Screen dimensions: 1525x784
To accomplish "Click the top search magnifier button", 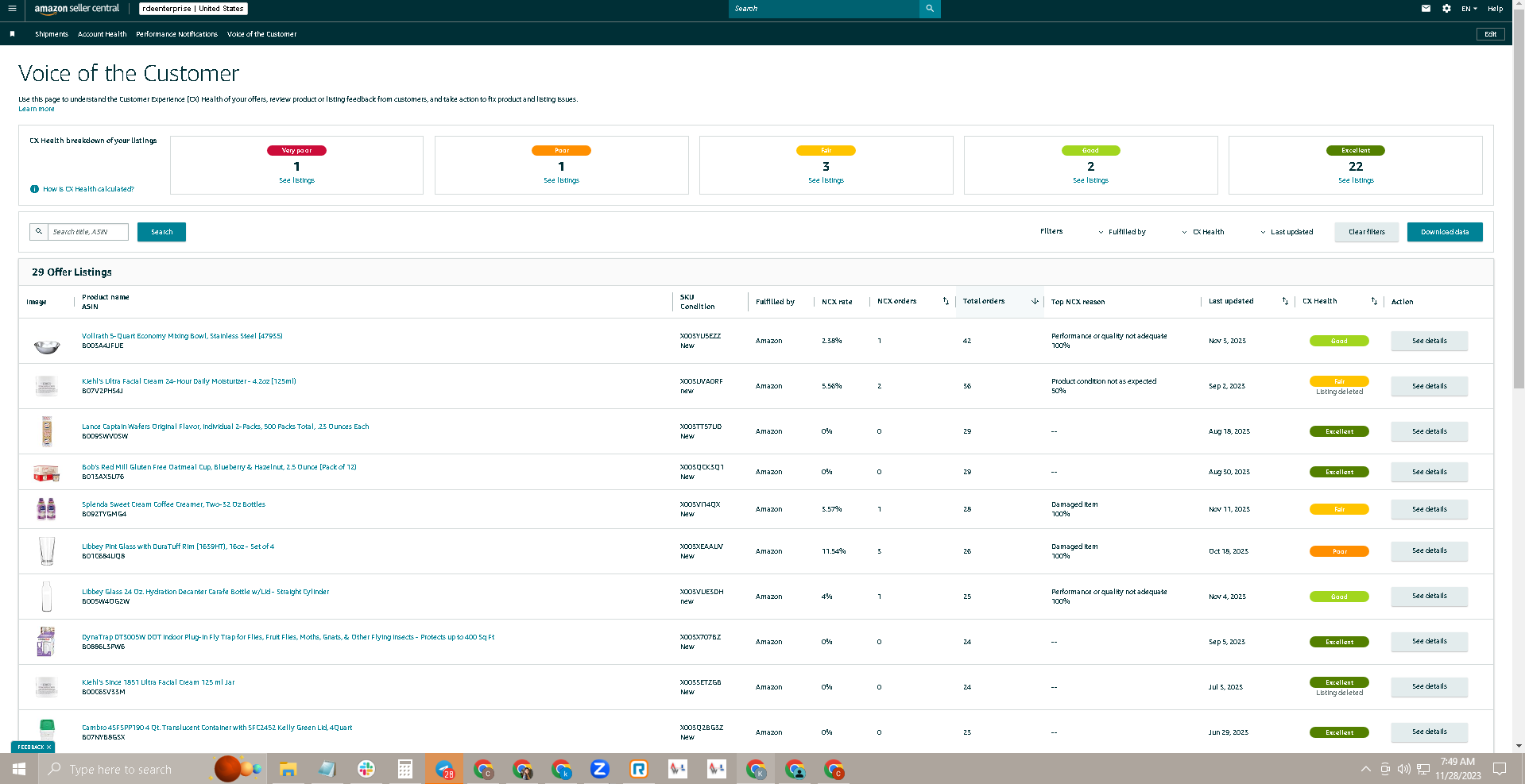I will pyautogui.click(x=930, y=9).
